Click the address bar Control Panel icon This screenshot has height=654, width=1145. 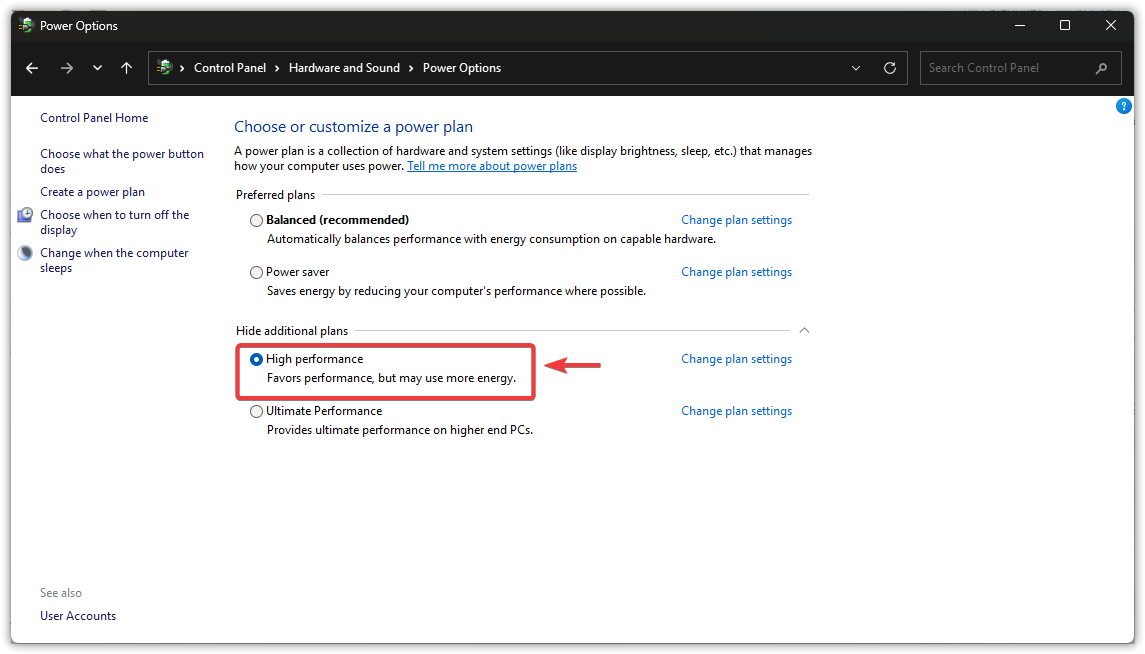click(165, 68)
